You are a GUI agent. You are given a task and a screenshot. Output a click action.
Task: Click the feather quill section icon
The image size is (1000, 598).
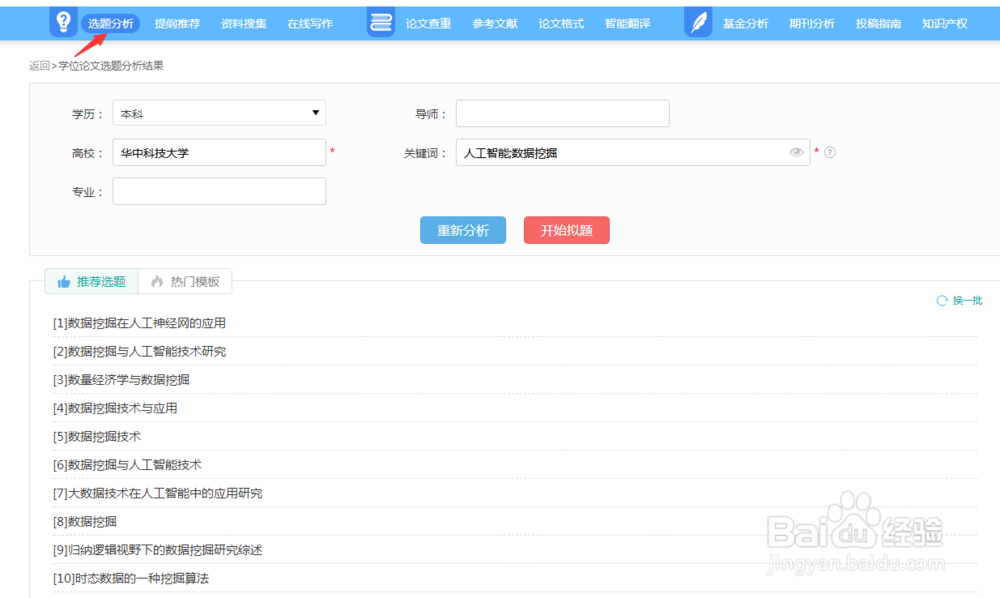click(x=698, y=22)
